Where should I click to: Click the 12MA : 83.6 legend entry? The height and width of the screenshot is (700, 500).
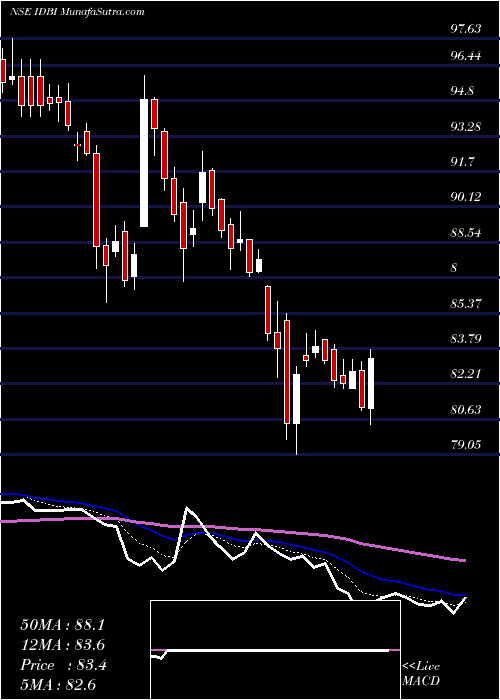pyautogui.click(x=62, y=645)
